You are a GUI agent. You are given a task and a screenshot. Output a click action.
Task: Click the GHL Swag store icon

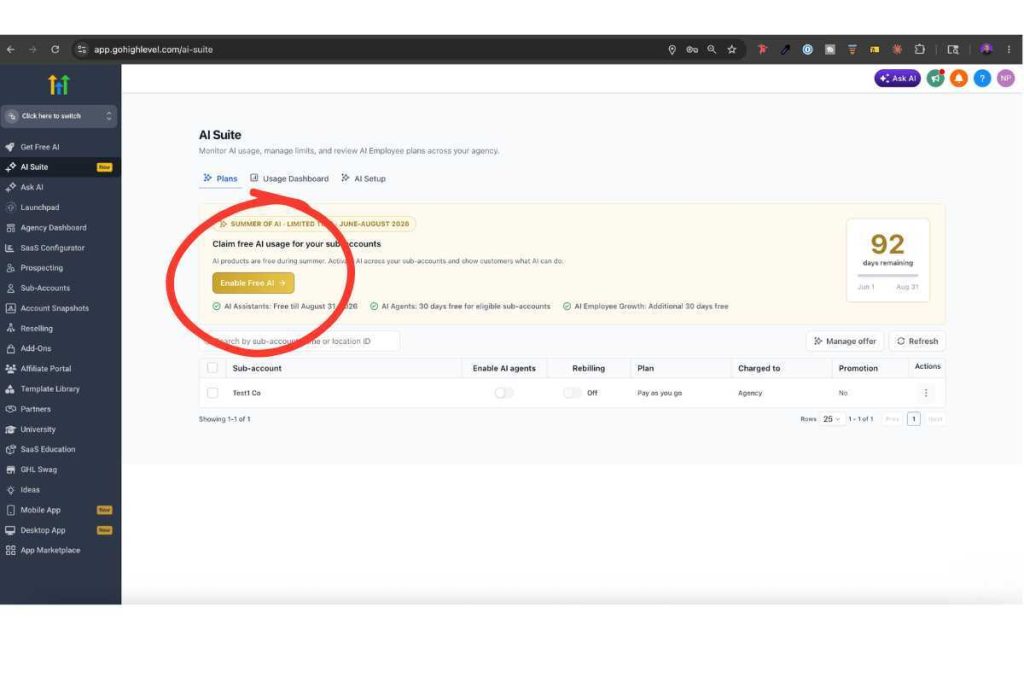(x=10, y=469)
